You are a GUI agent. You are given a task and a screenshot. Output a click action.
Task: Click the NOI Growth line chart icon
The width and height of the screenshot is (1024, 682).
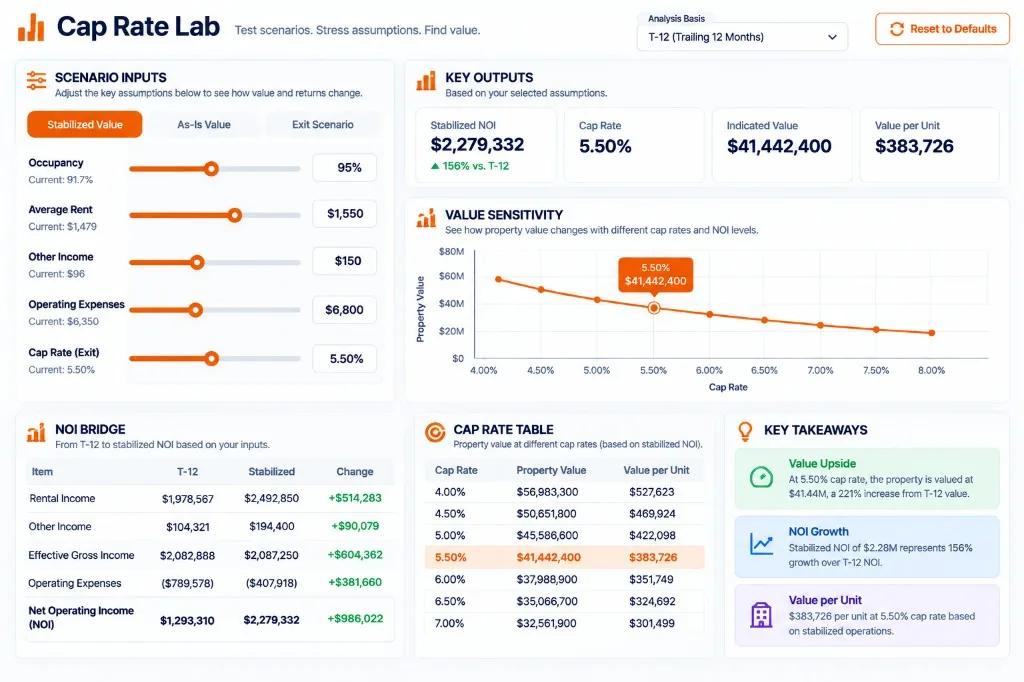(761, 544)
